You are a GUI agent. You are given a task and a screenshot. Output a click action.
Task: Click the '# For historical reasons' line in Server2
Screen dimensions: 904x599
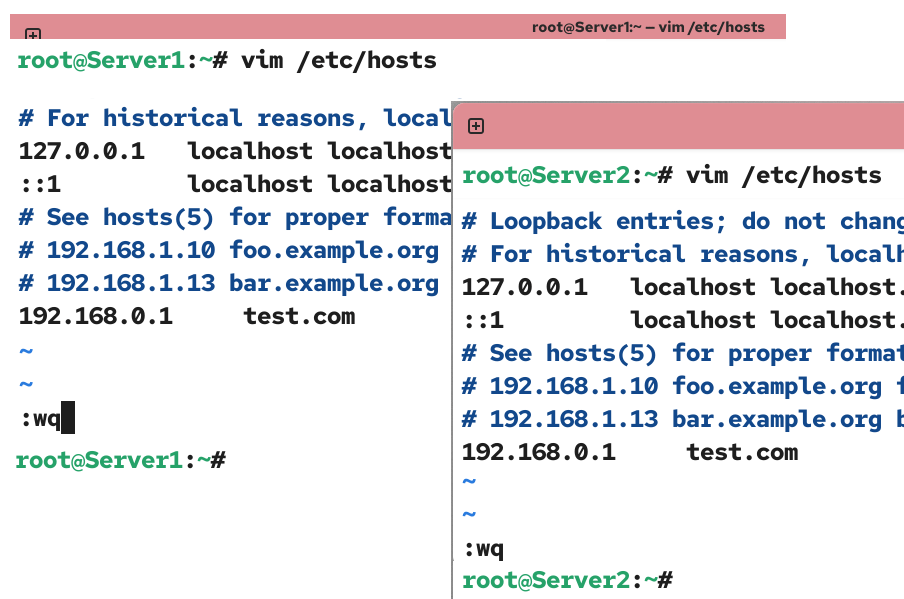tap(683, 254)
